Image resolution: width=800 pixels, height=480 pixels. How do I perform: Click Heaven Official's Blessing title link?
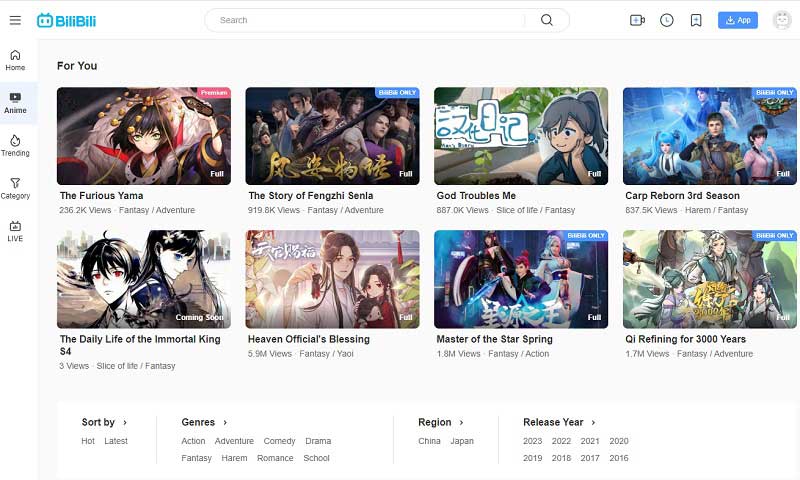[x=309, y=339]
